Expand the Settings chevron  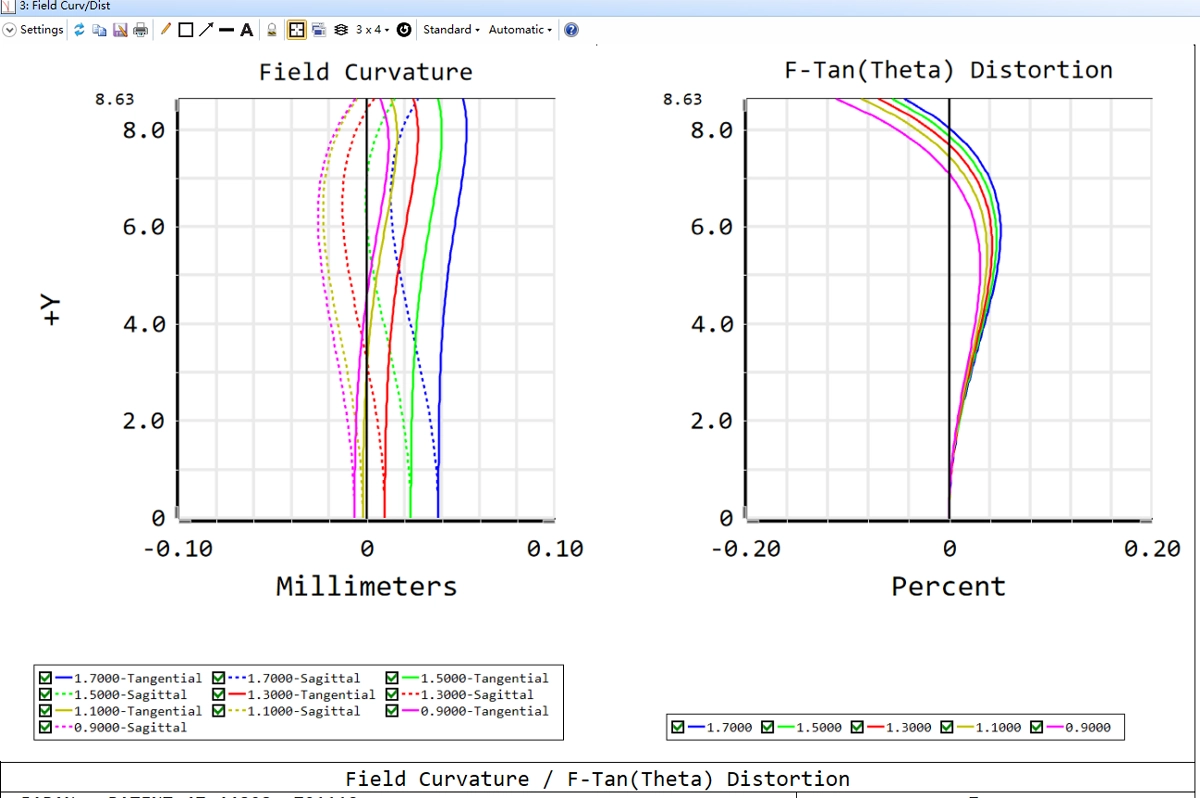(x=10, y=30)
